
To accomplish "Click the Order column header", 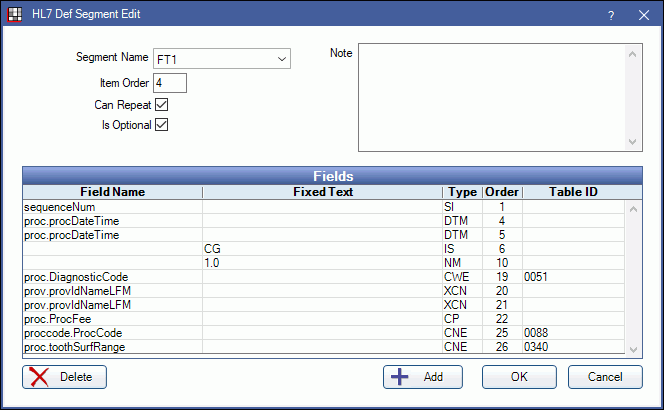I will pyautogui.click(x=501, y=191).
